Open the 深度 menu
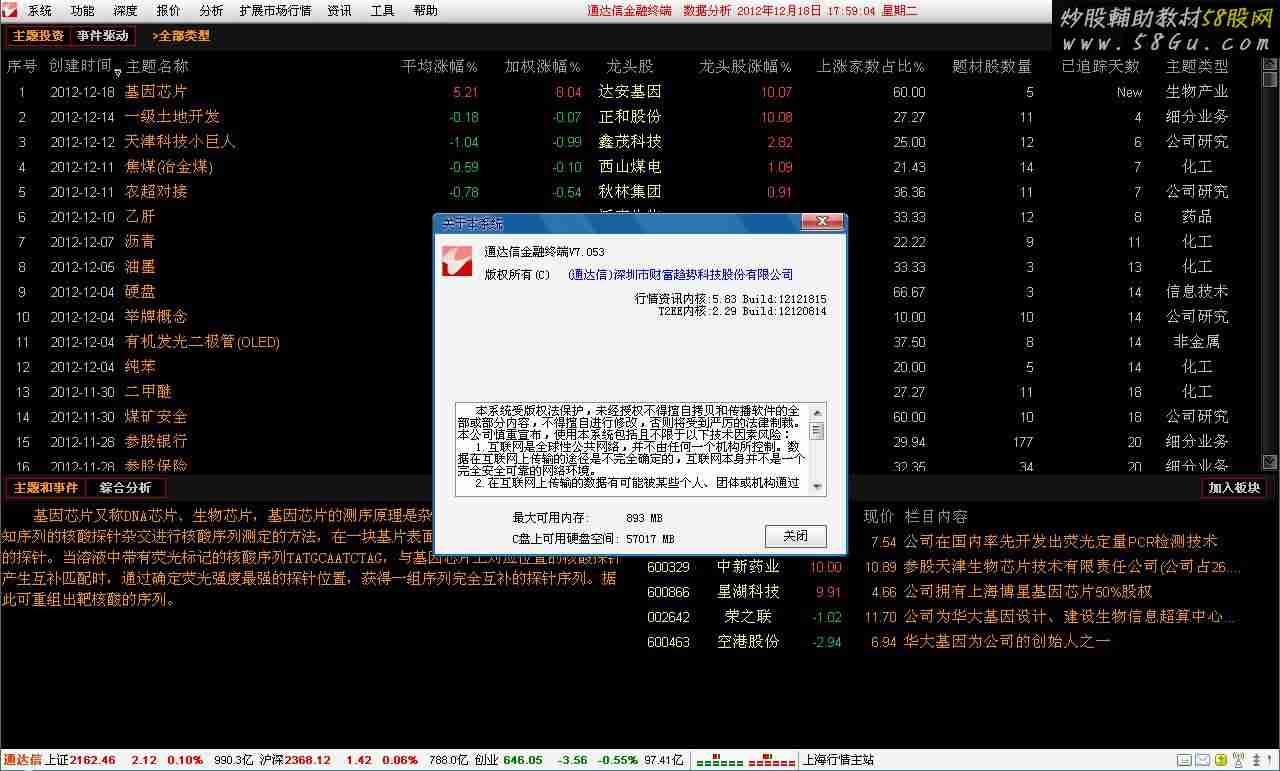Viewport: 1280px width, 771px height. click(x=125, y=11)
